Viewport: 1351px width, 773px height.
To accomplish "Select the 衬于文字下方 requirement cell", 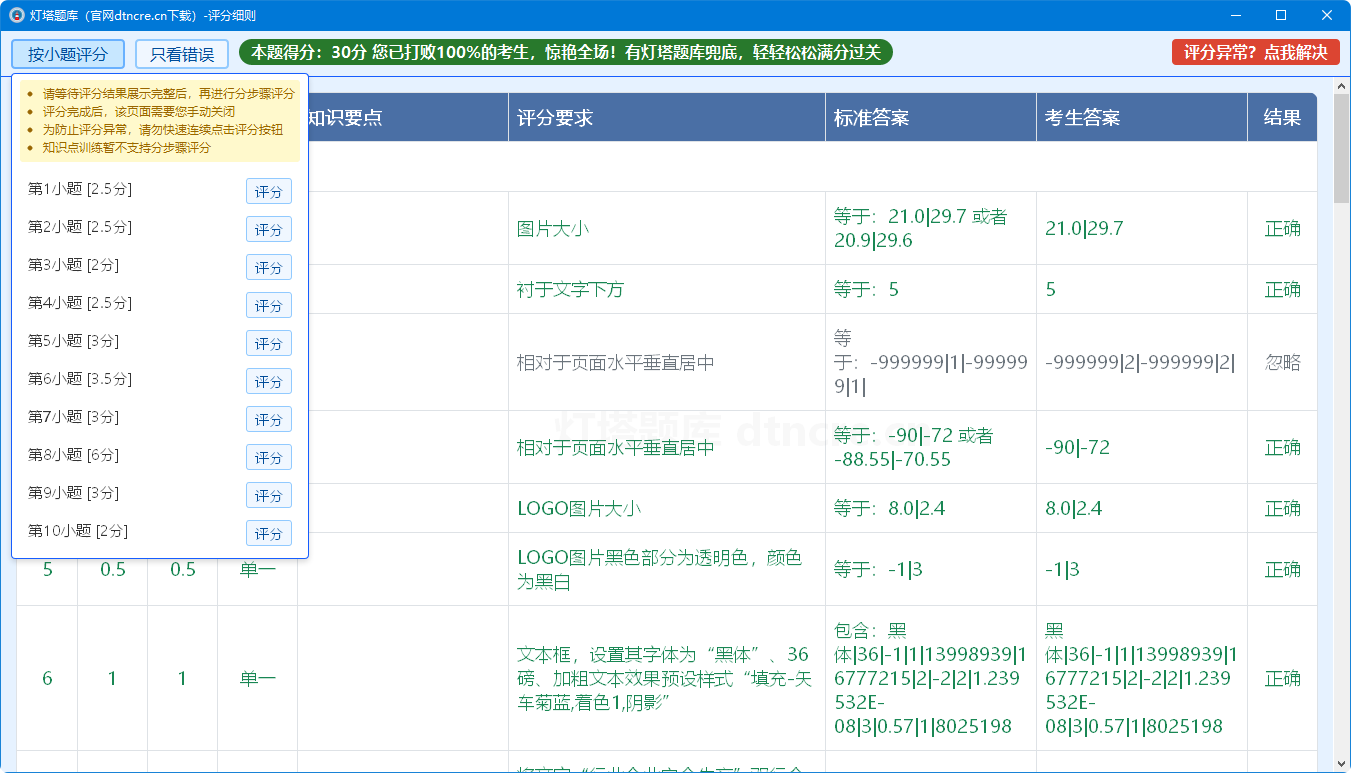I will pyautogui.click(x=667, y=289).
